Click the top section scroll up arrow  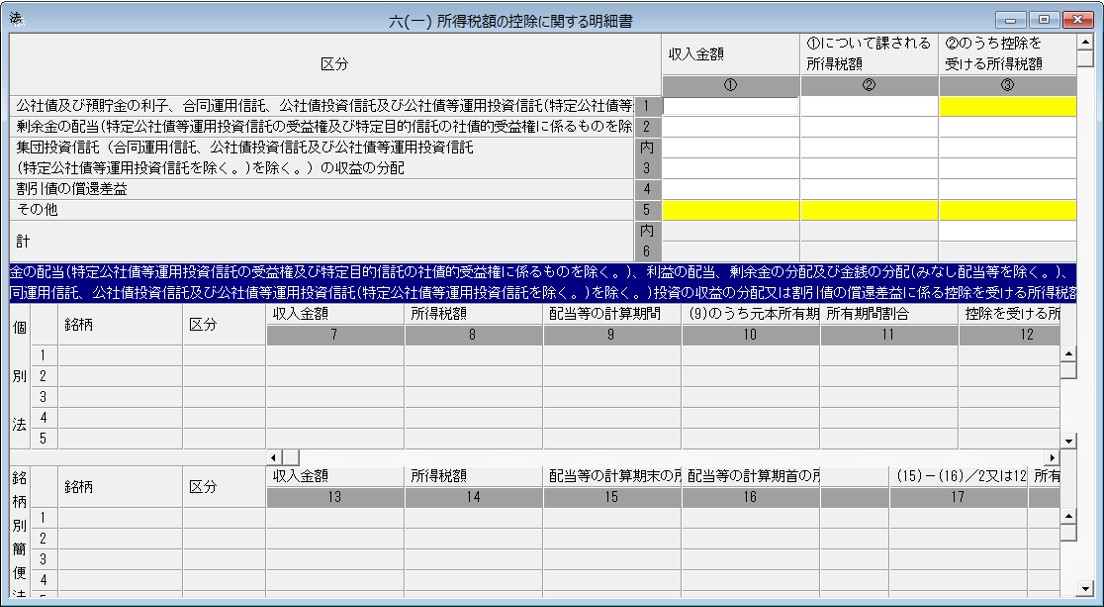[1084, 42]
